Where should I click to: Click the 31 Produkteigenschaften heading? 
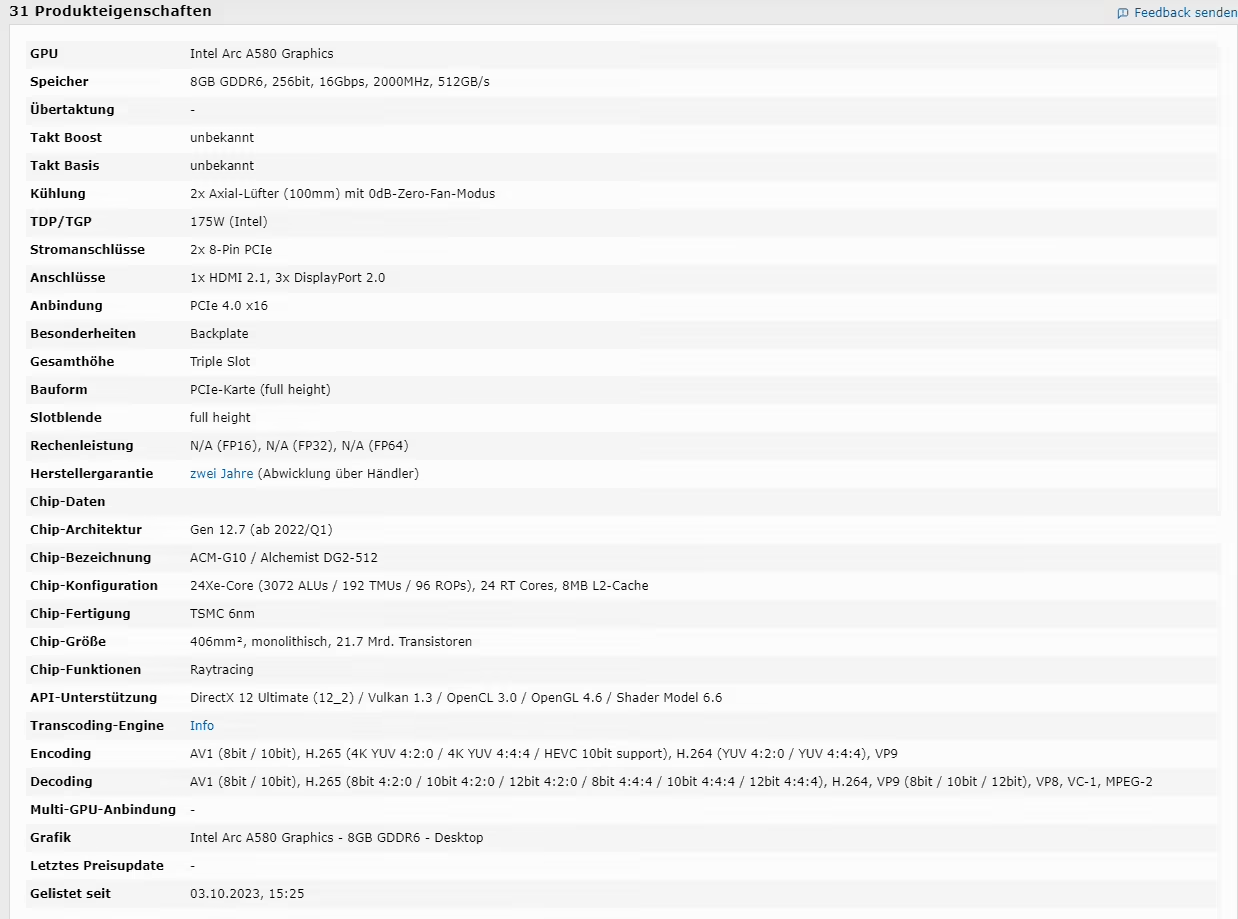110,11
